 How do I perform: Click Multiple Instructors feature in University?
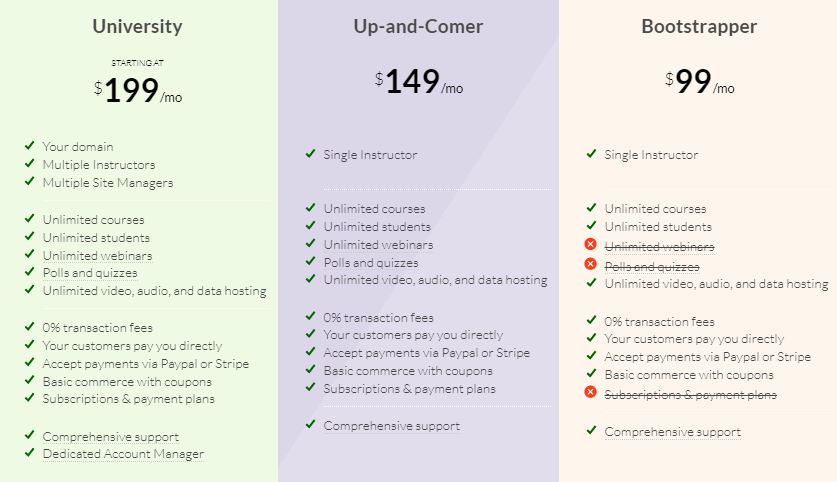tap(98, 164)
